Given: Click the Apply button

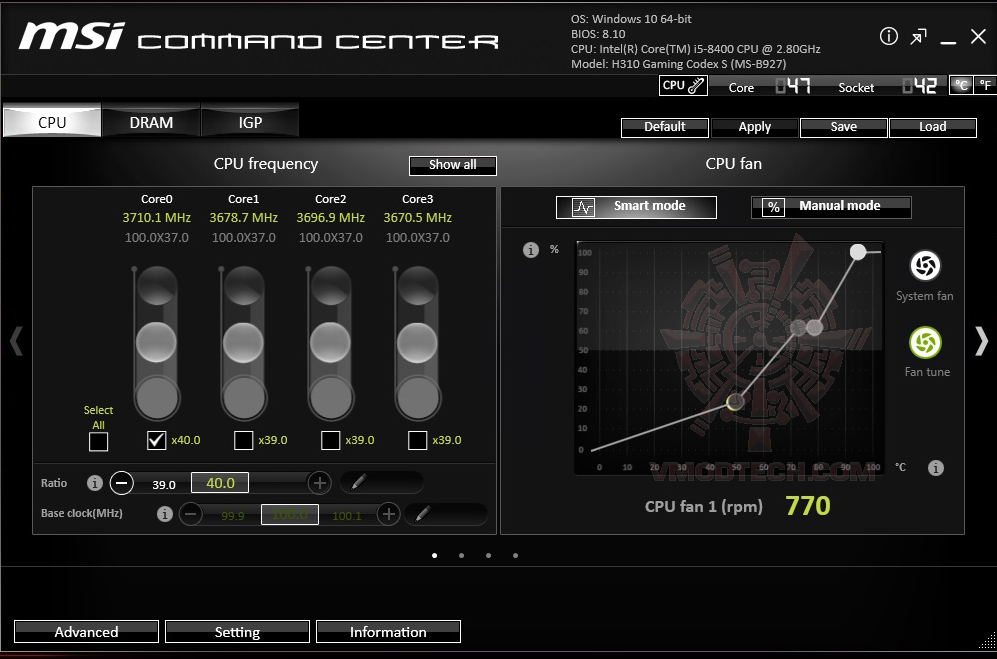Looking at the screenshot, I should pyautogui.click(x=754, y=127).
